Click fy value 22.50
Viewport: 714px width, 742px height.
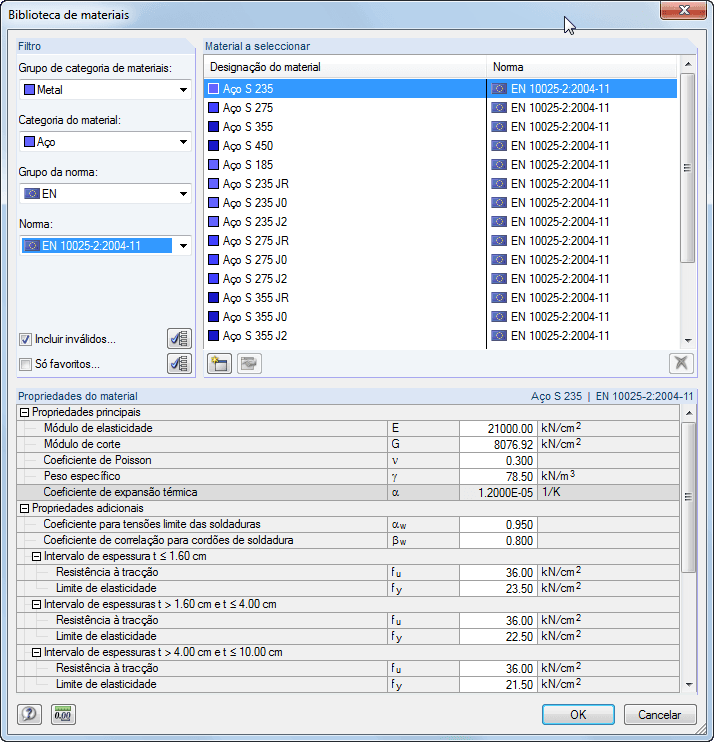[x=498, y=636]
